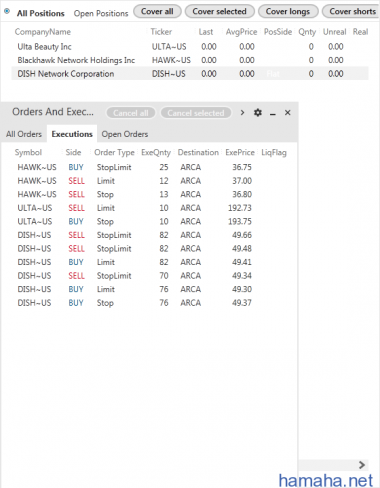
Task: Select HAWK~US SELL Limit execution at 37.00
Action: tap(149, 181)
